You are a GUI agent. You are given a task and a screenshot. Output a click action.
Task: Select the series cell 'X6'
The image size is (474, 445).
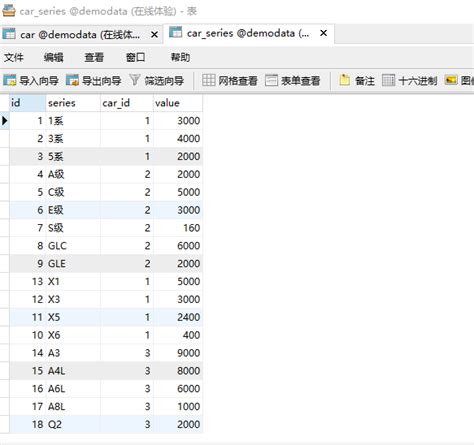(x=73, y=335)
